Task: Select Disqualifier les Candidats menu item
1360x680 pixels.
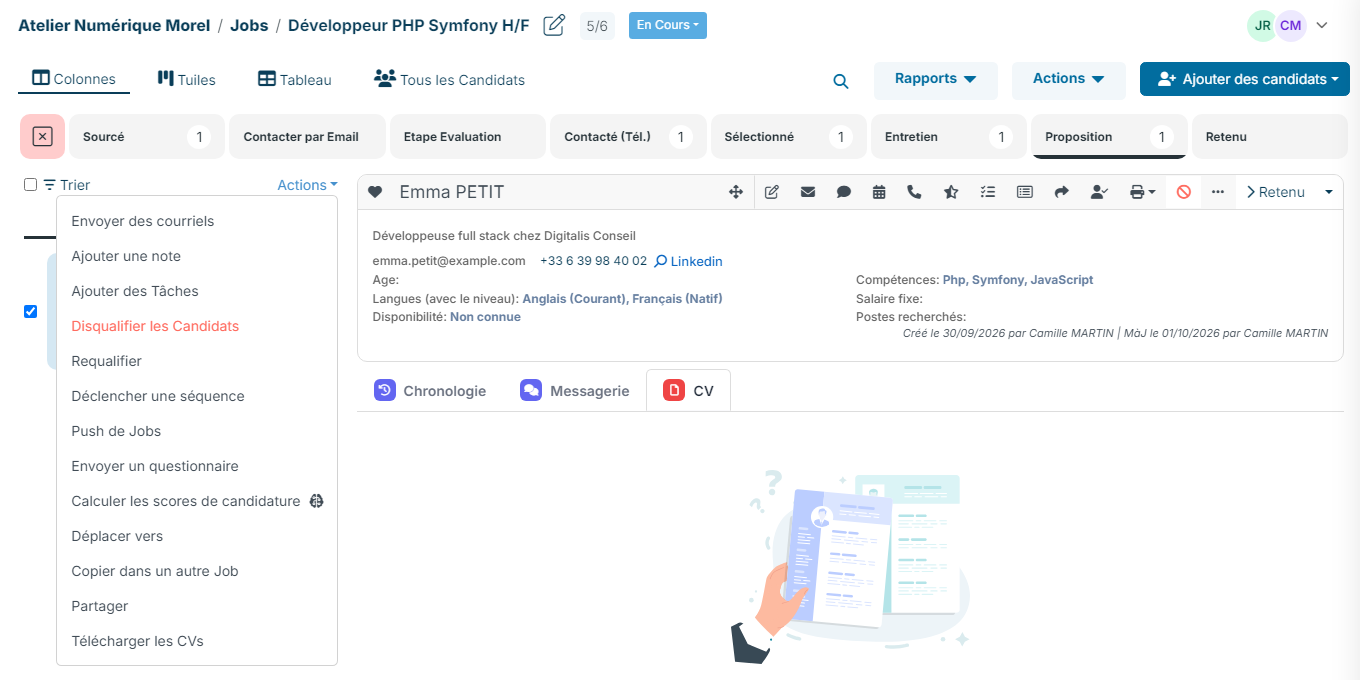Action: (x=155, y=326)
